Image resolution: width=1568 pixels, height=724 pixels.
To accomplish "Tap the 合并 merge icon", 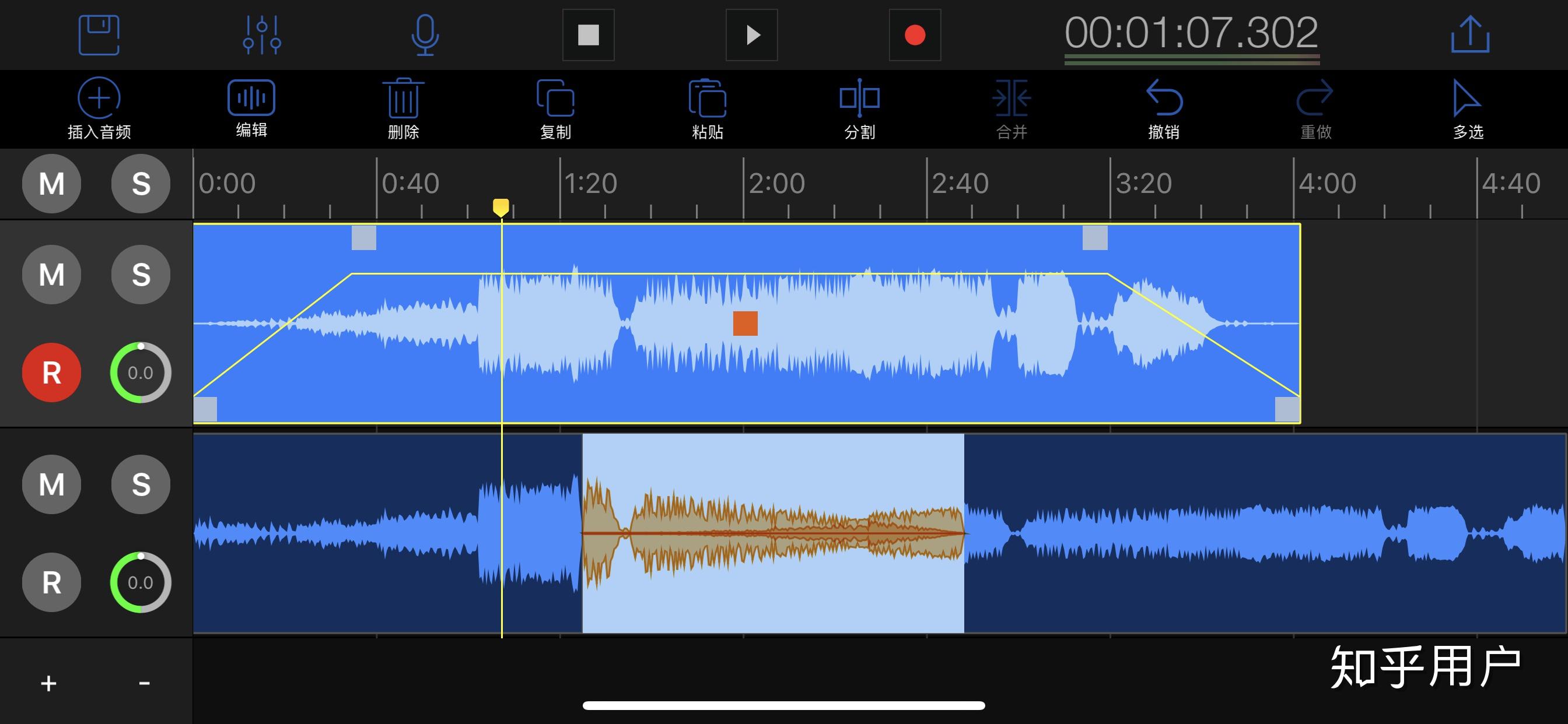I will [1012, 109].
